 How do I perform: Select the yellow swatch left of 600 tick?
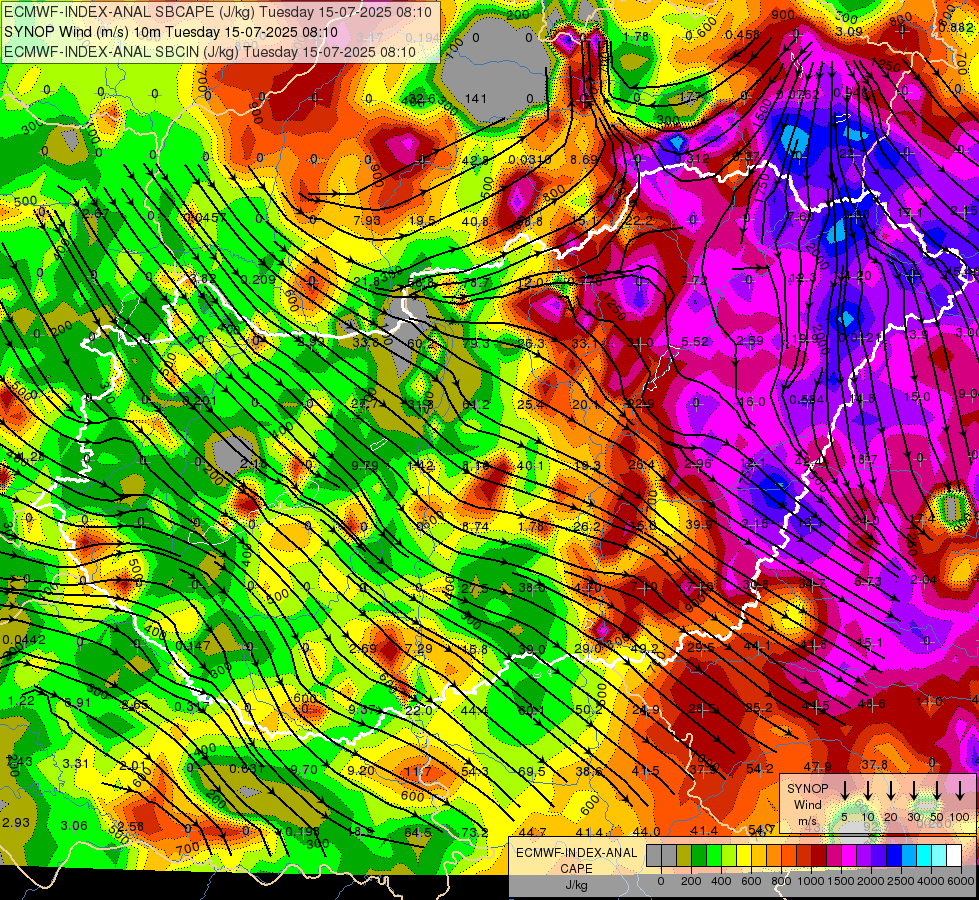pos(744,855)
